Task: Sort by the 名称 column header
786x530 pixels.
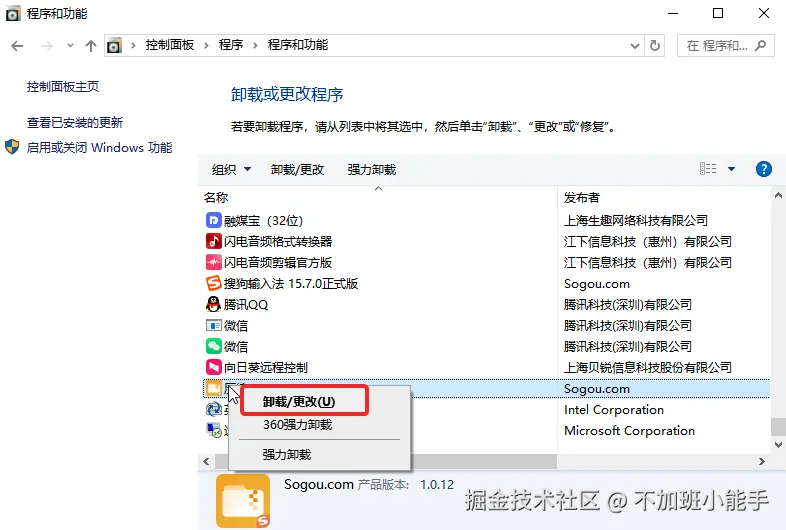Action: pyautogui.click(x=216, y=198)
